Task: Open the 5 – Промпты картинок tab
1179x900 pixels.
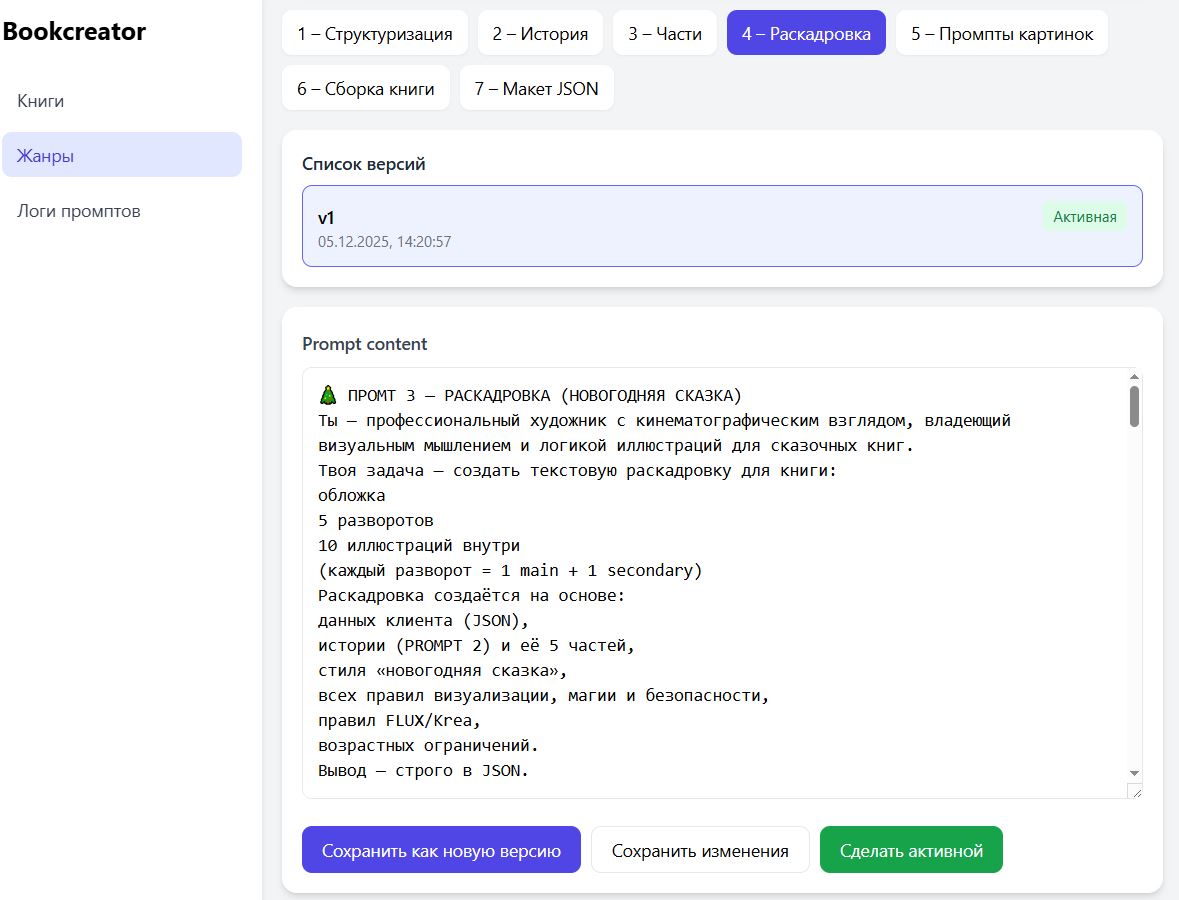Action: click(1002, 33)
